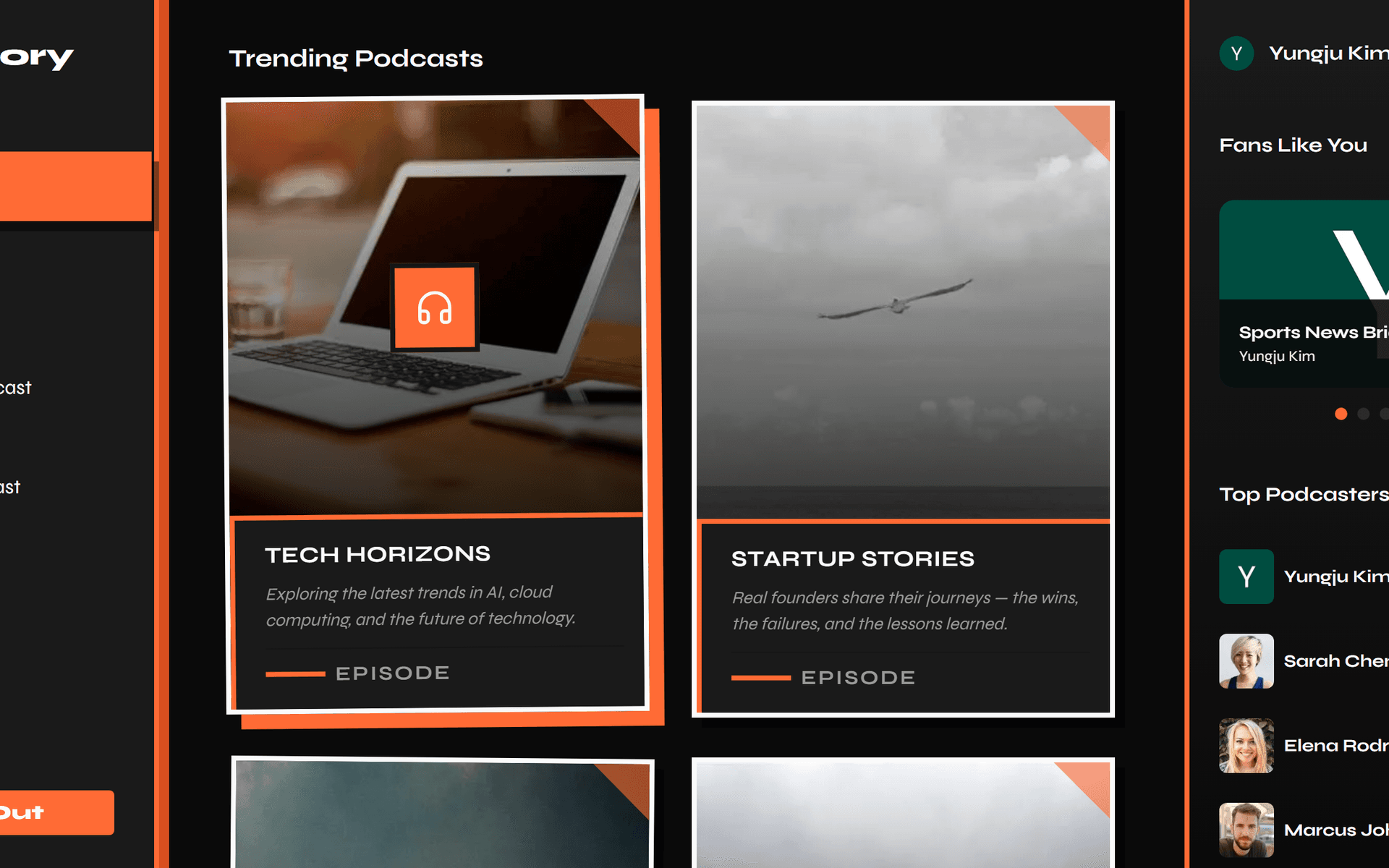This screenshot has height=868, width=1389.
Task: Open the Startup Stories podcast title
Action: click(x=853, y=558)
